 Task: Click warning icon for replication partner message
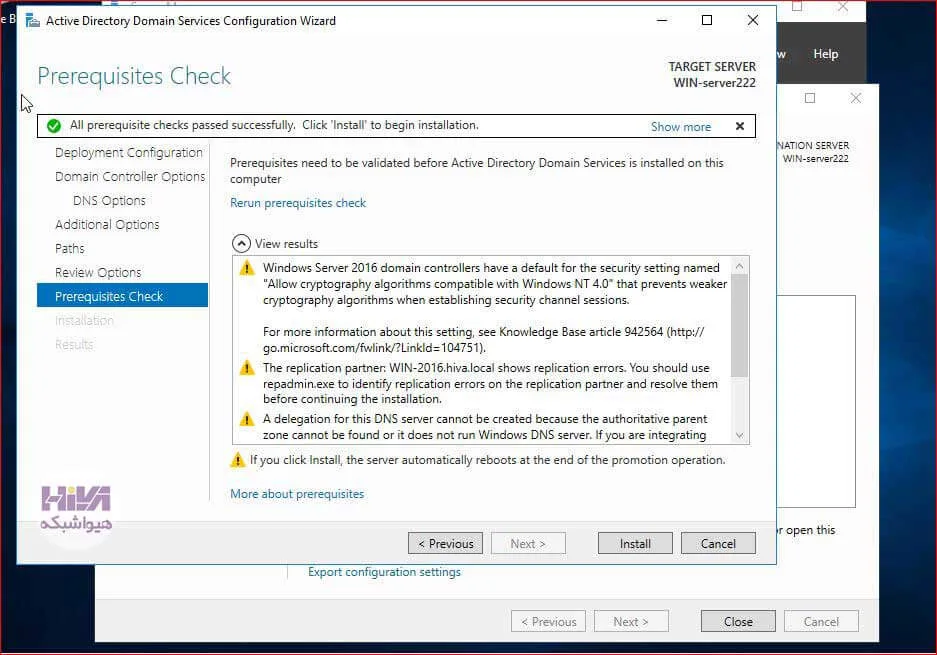pos(247,368)
